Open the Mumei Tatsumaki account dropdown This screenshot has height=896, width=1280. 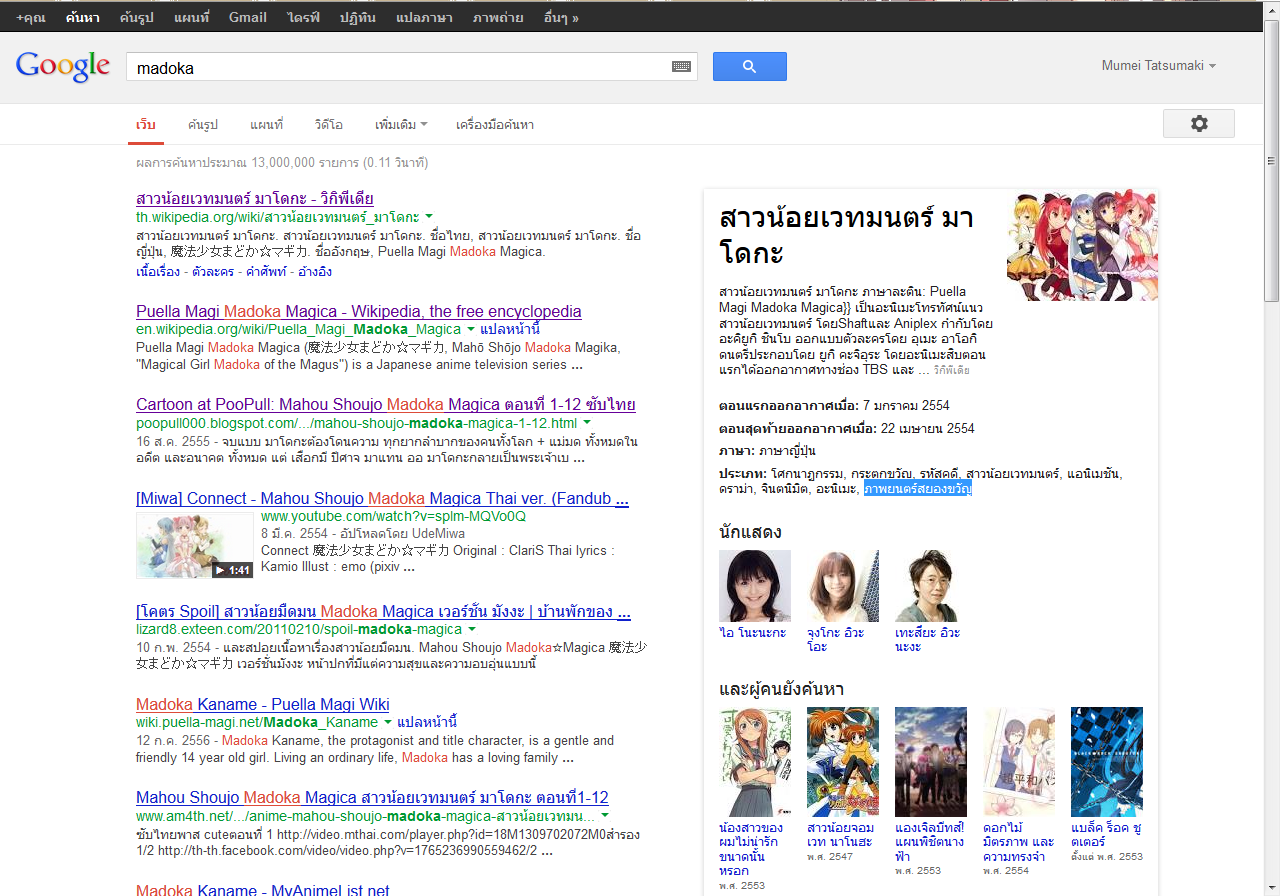click(1159, 66)
